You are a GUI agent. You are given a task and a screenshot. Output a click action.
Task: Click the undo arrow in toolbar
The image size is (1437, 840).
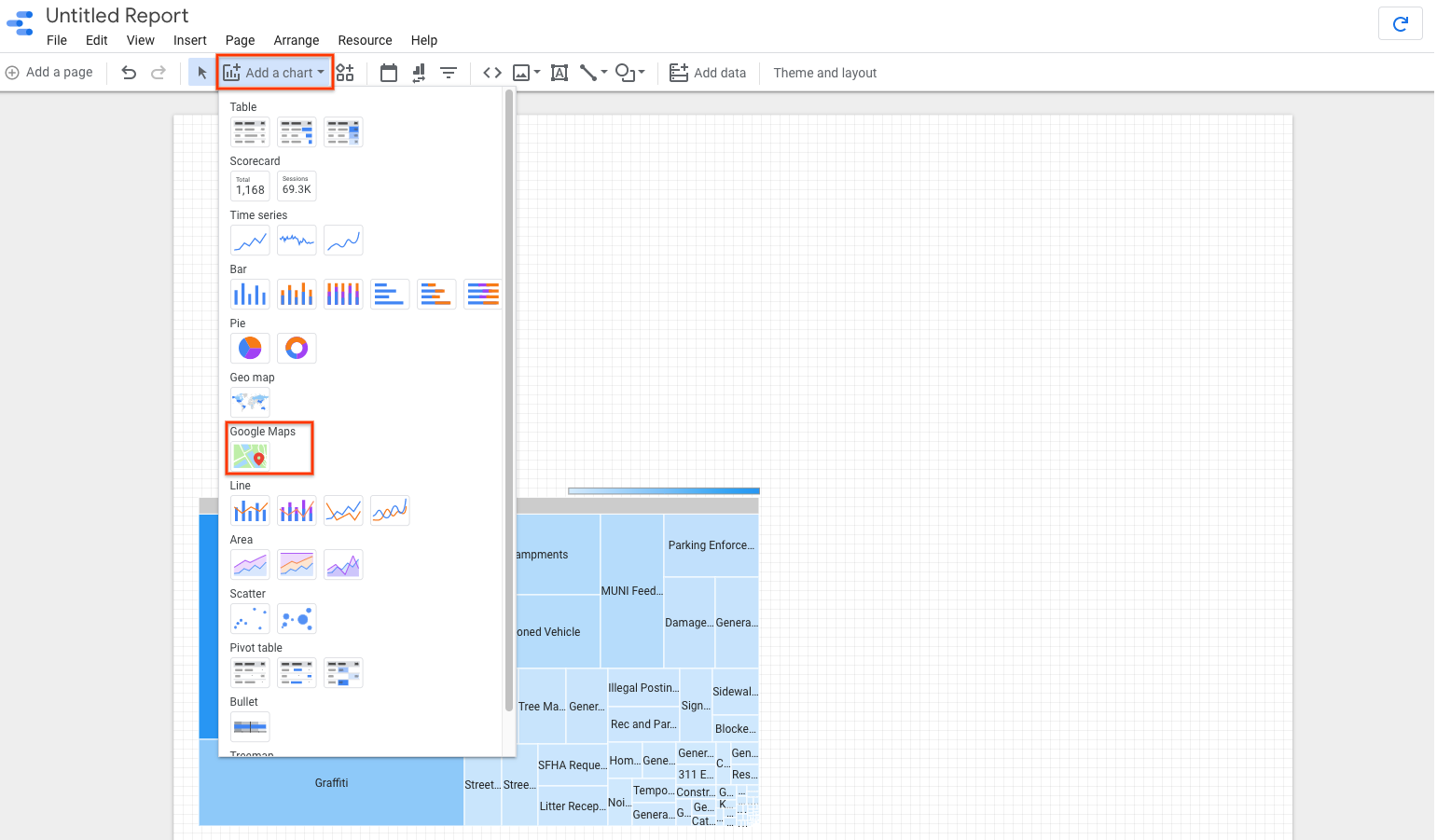pyautogui.click(x=129, y=73)
